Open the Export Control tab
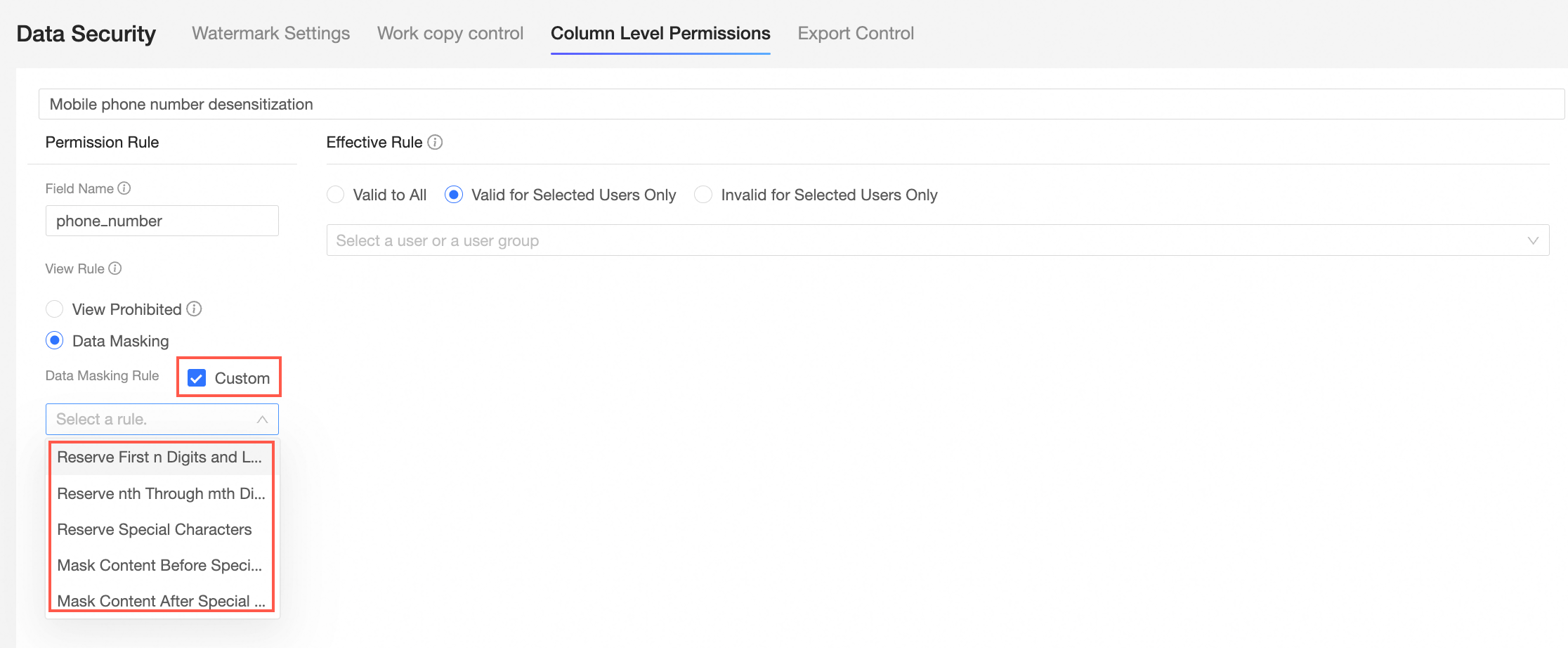1568x648 pixels. (855, 33)
